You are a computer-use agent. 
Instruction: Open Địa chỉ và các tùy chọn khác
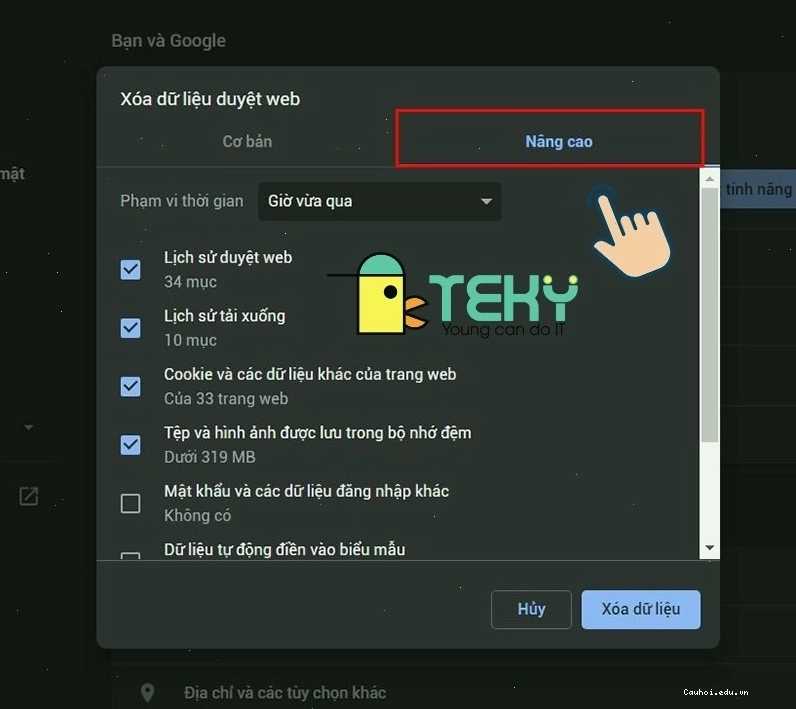285,692
